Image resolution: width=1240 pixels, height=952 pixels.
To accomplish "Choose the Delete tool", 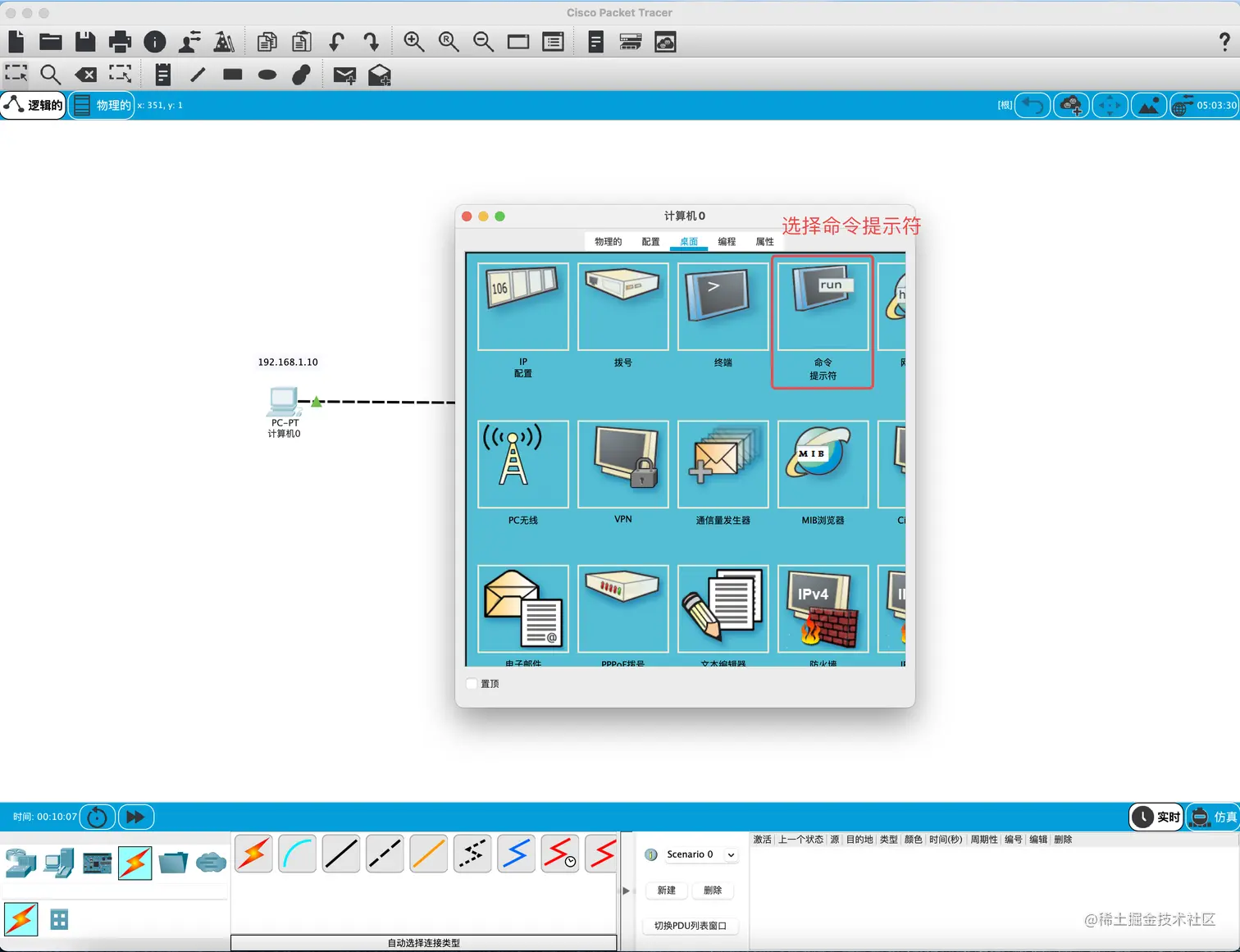I will click(85, 75).
